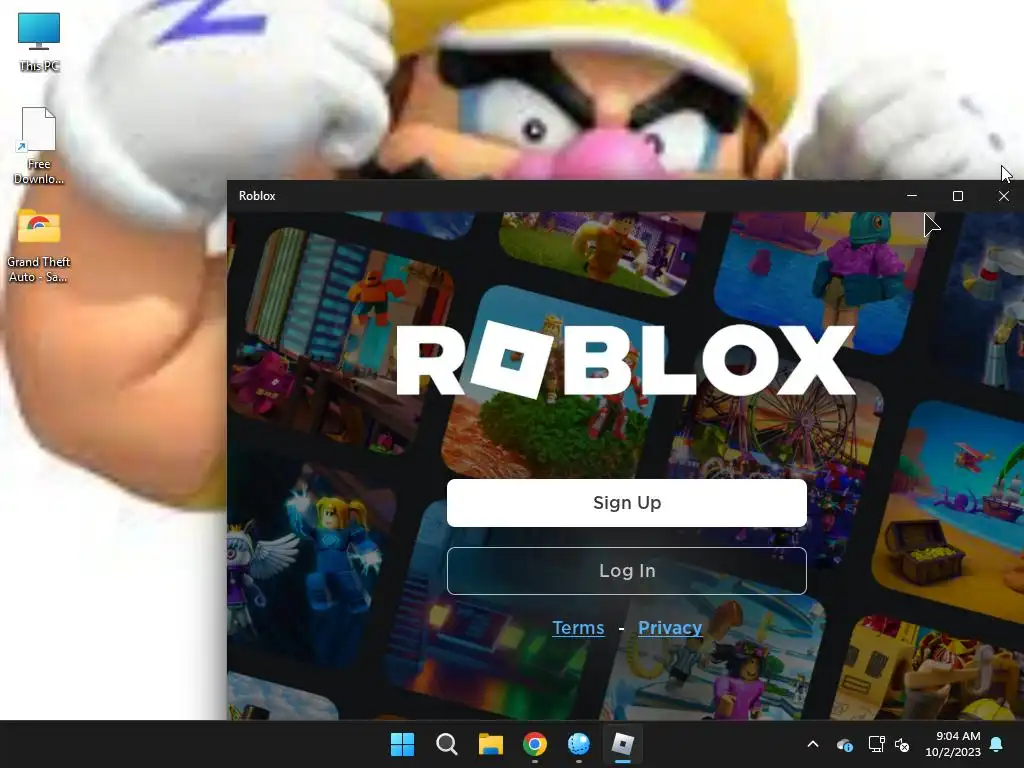Expand hidden system tray icons
1024x768 pixels.
[813, 744]
